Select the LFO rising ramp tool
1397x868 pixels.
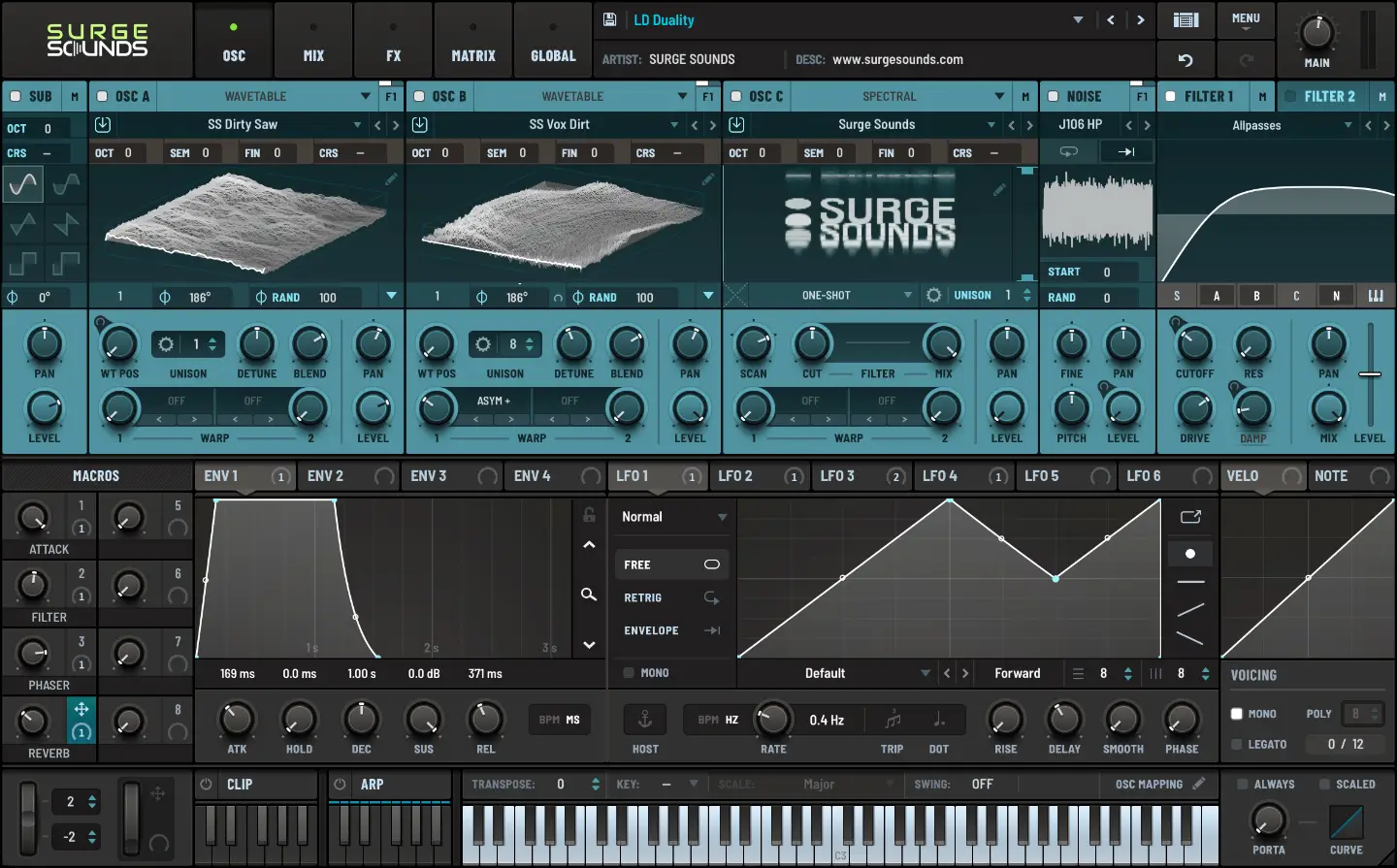(1190, 610)
